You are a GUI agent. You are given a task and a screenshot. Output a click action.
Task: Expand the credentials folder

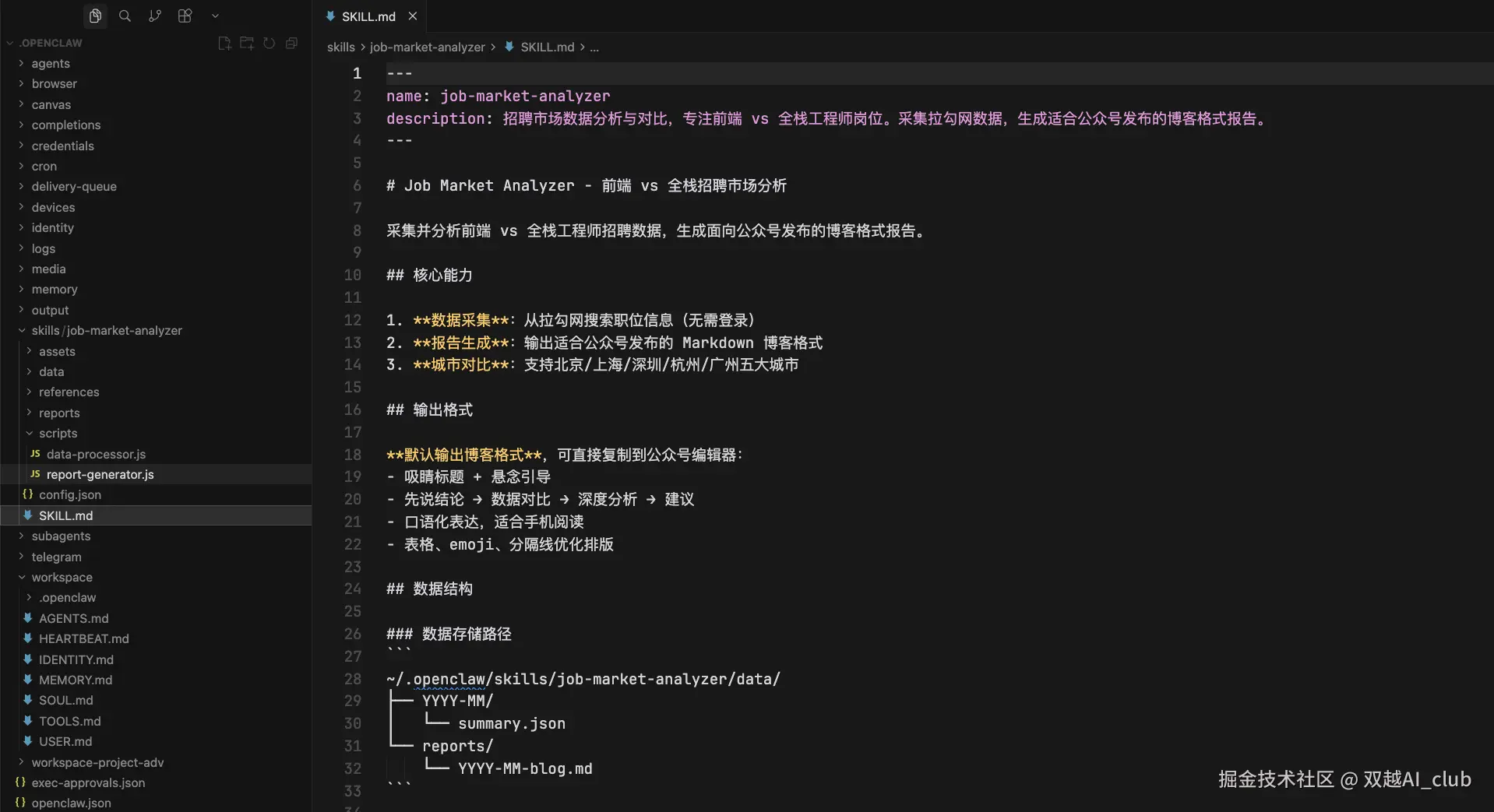(x=63, y=146)
